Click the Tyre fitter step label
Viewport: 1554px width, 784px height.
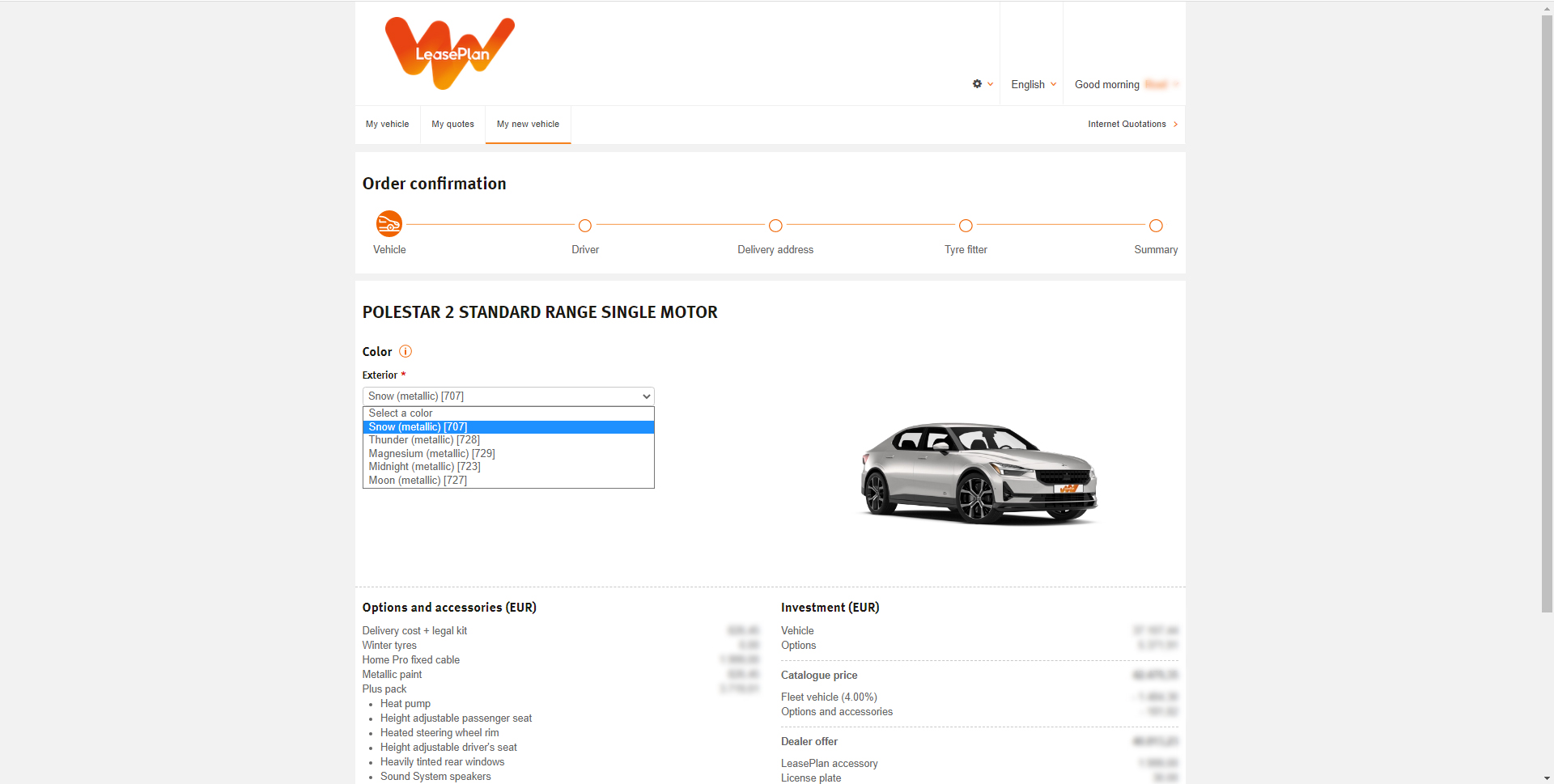[966, 250]
